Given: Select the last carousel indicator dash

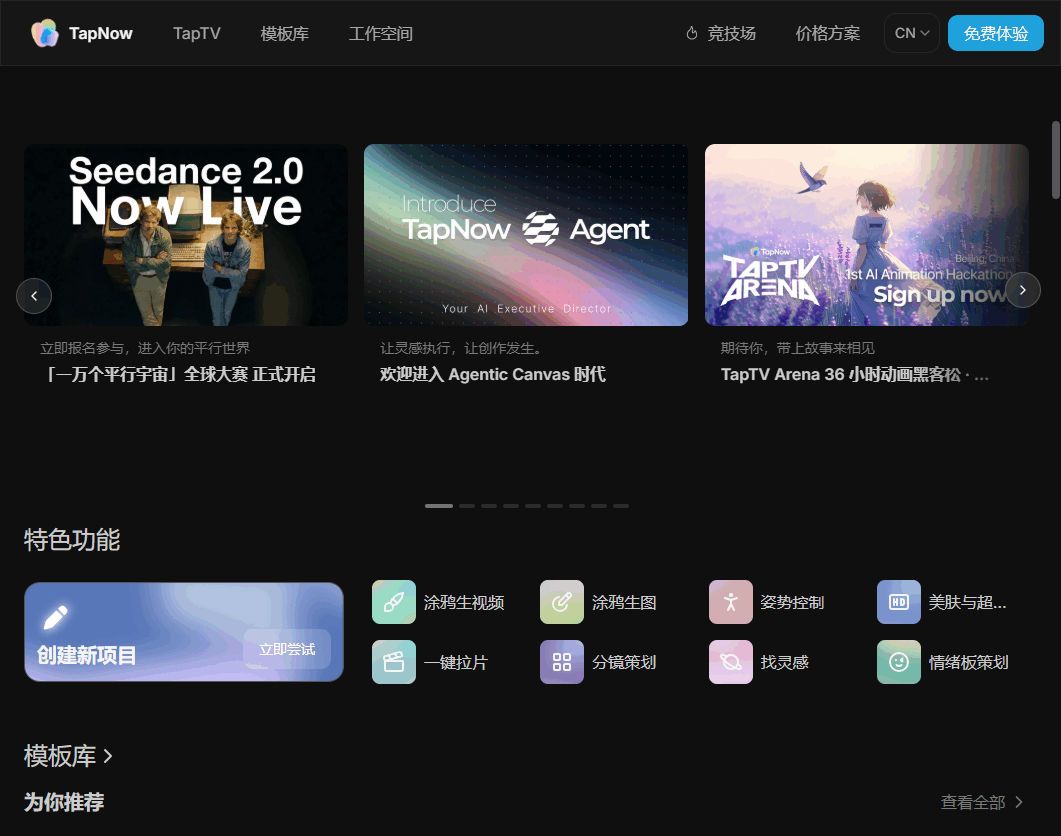Looking at the screenshot, I should click(621, 506).
